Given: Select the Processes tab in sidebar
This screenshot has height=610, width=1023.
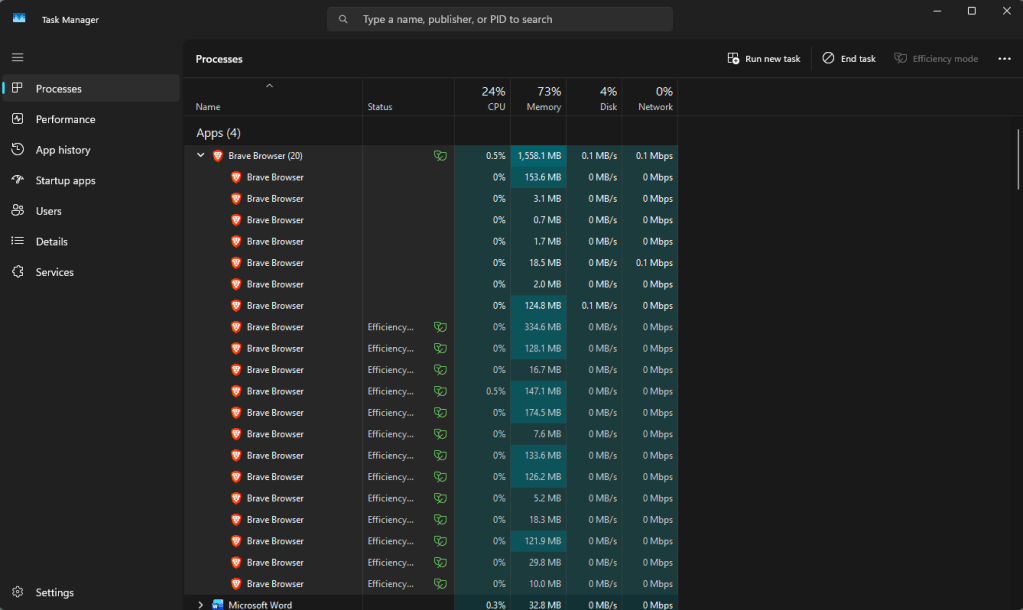Looking at the screenshot, I should tap(91, 88).
